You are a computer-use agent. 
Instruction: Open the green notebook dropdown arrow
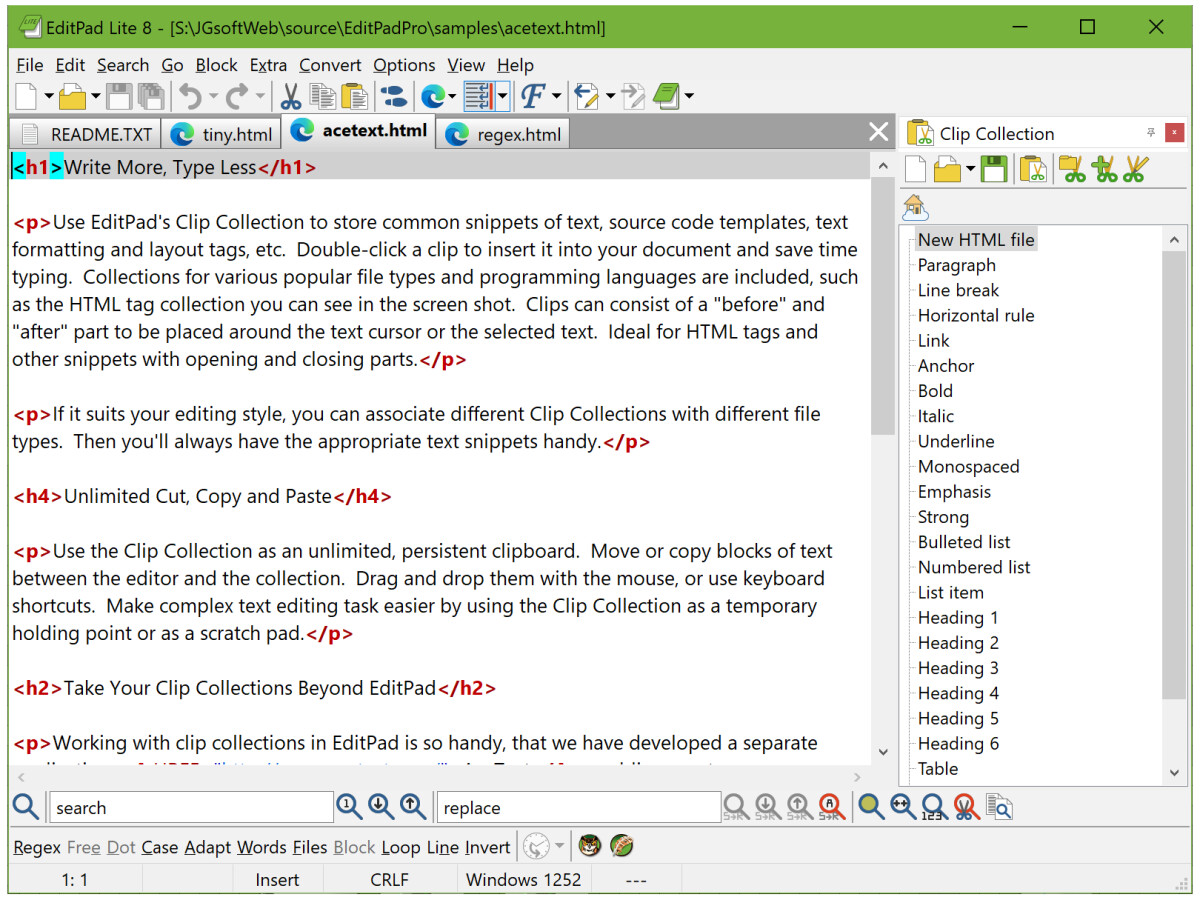(x=689, y=97)
